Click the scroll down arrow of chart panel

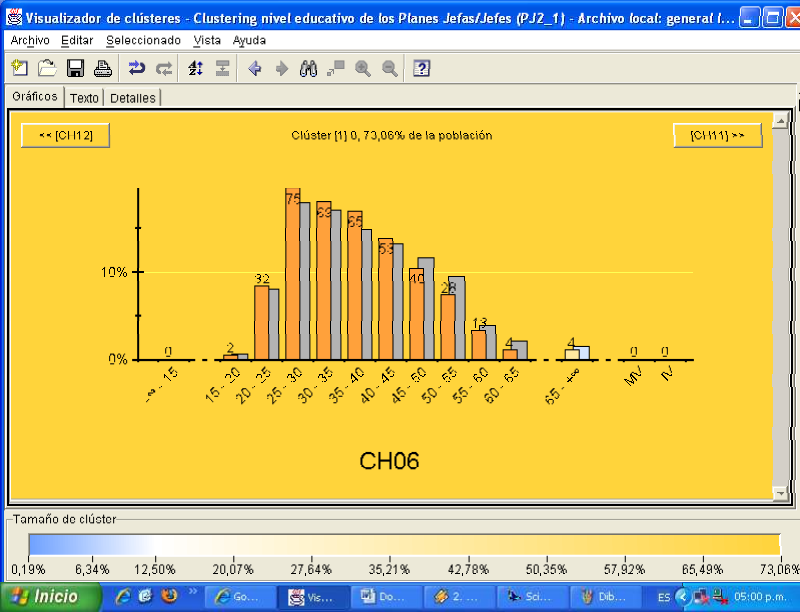pyautogui.click(x=779, y=493)
